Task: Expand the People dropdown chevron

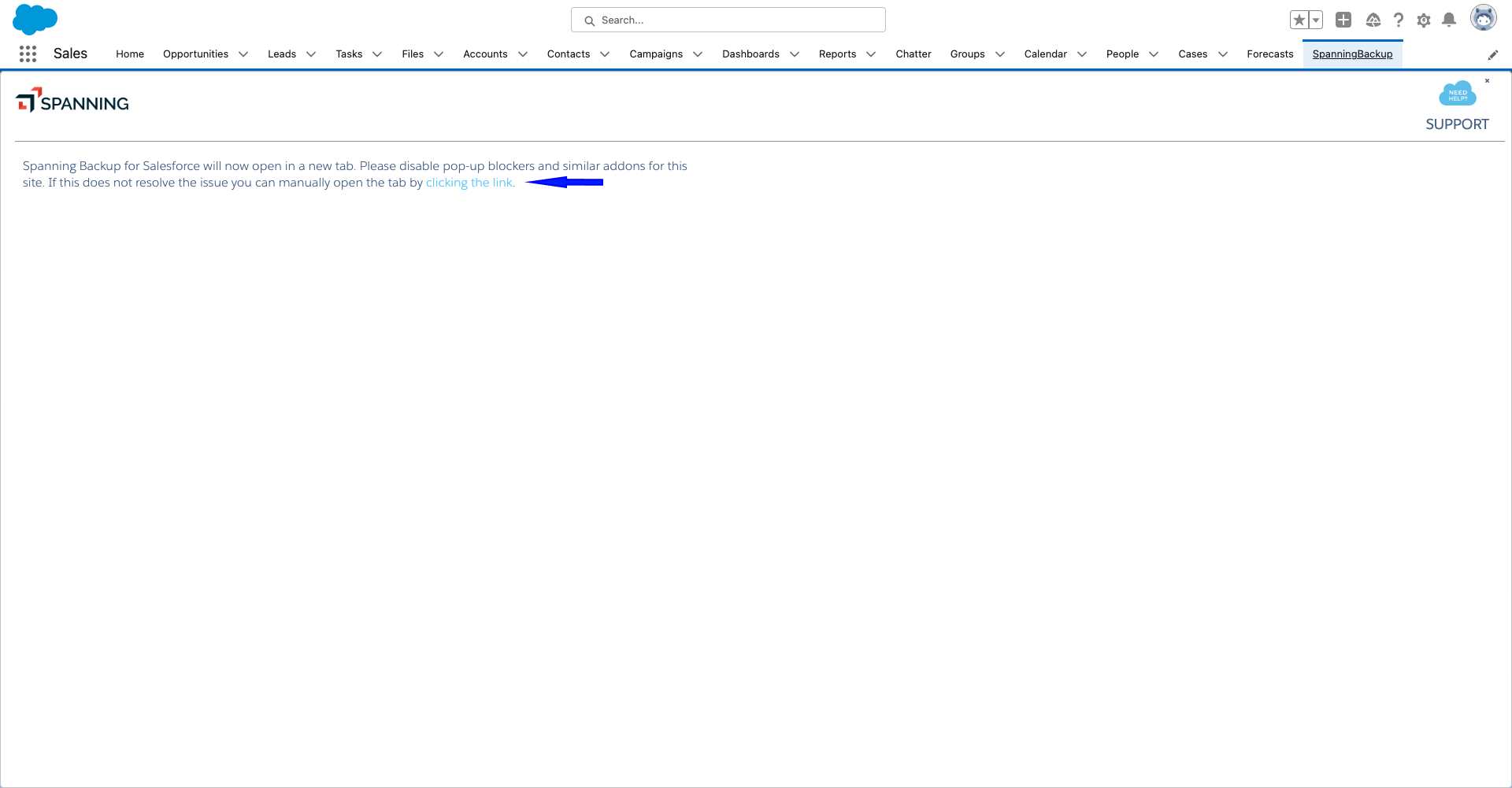Action: (x=1154, y=54)
